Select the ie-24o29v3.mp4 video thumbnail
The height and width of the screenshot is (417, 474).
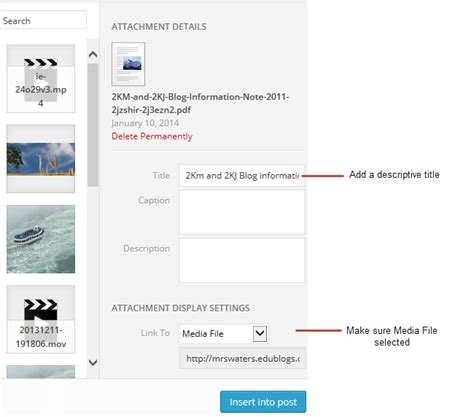[x=41, y=79]
